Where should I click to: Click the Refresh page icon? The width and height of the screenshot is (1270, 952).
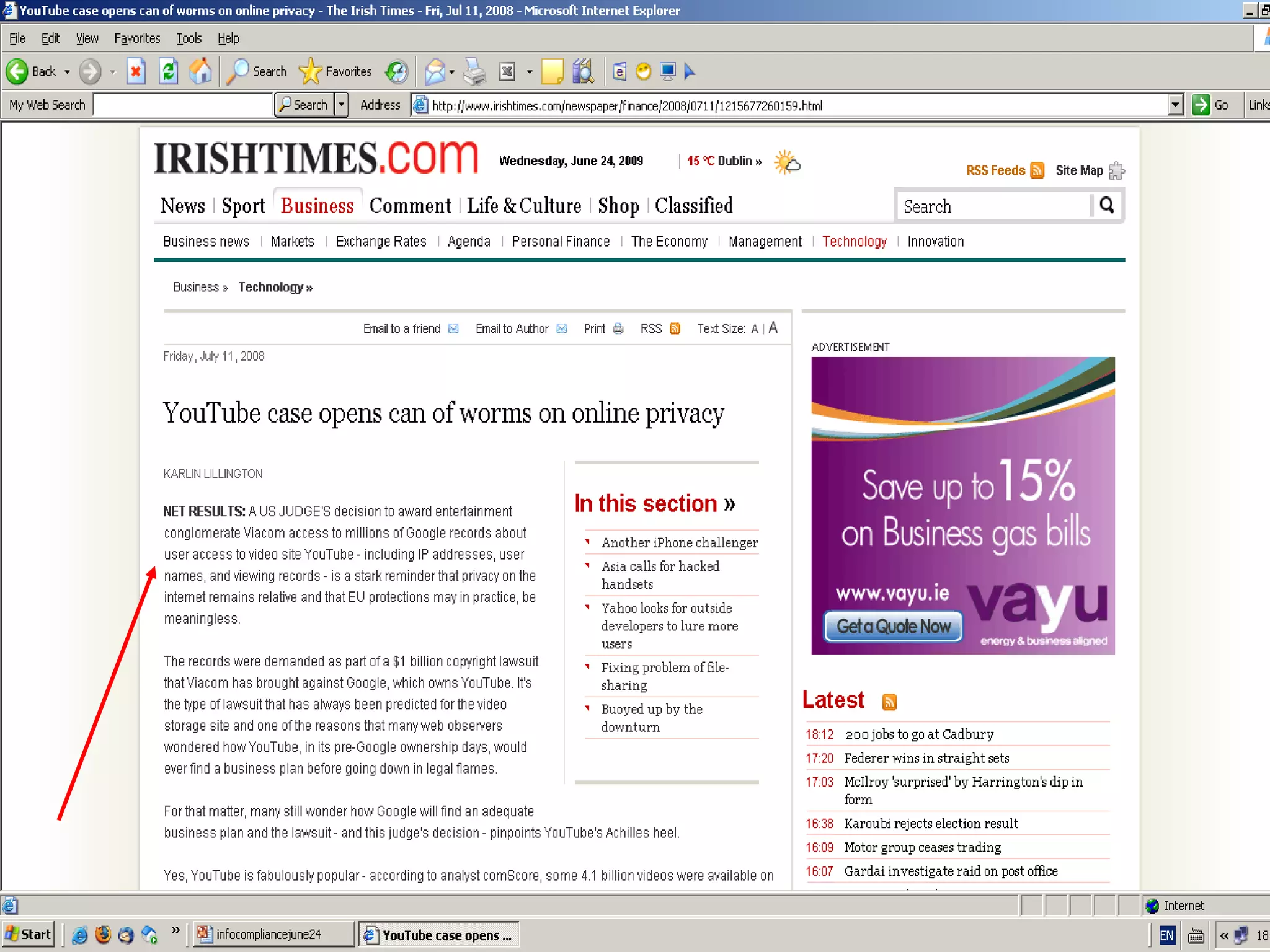pos(168,72)
